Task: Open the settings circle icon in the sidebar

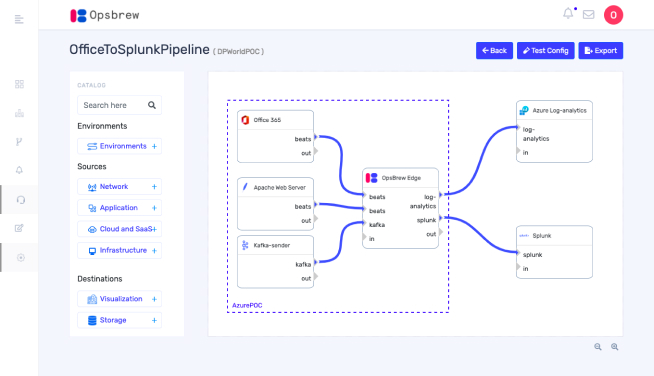Action: click(20, 257)
